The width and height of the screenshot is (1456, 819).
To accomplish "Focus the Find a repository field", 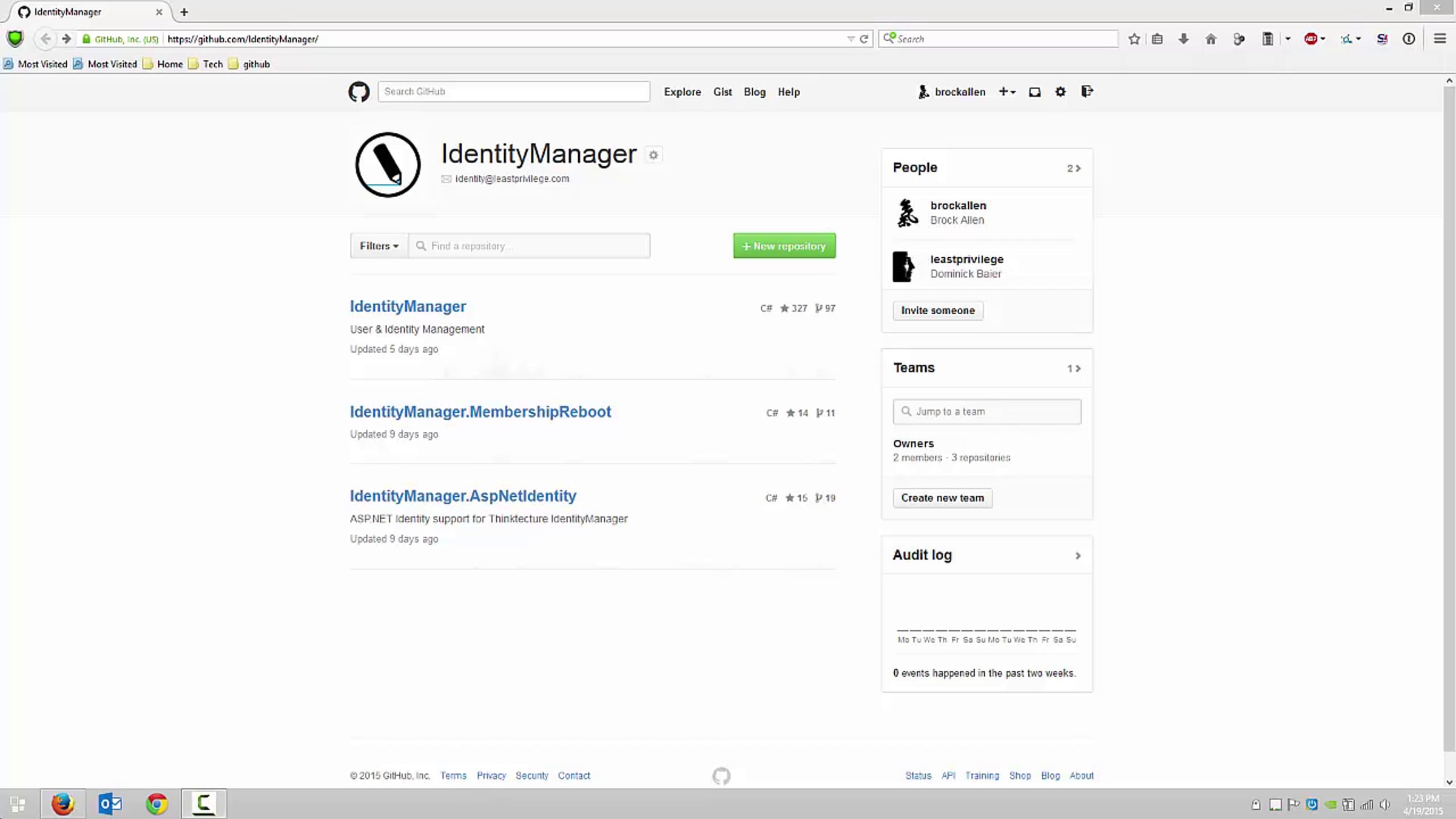I will click(530, 246).
